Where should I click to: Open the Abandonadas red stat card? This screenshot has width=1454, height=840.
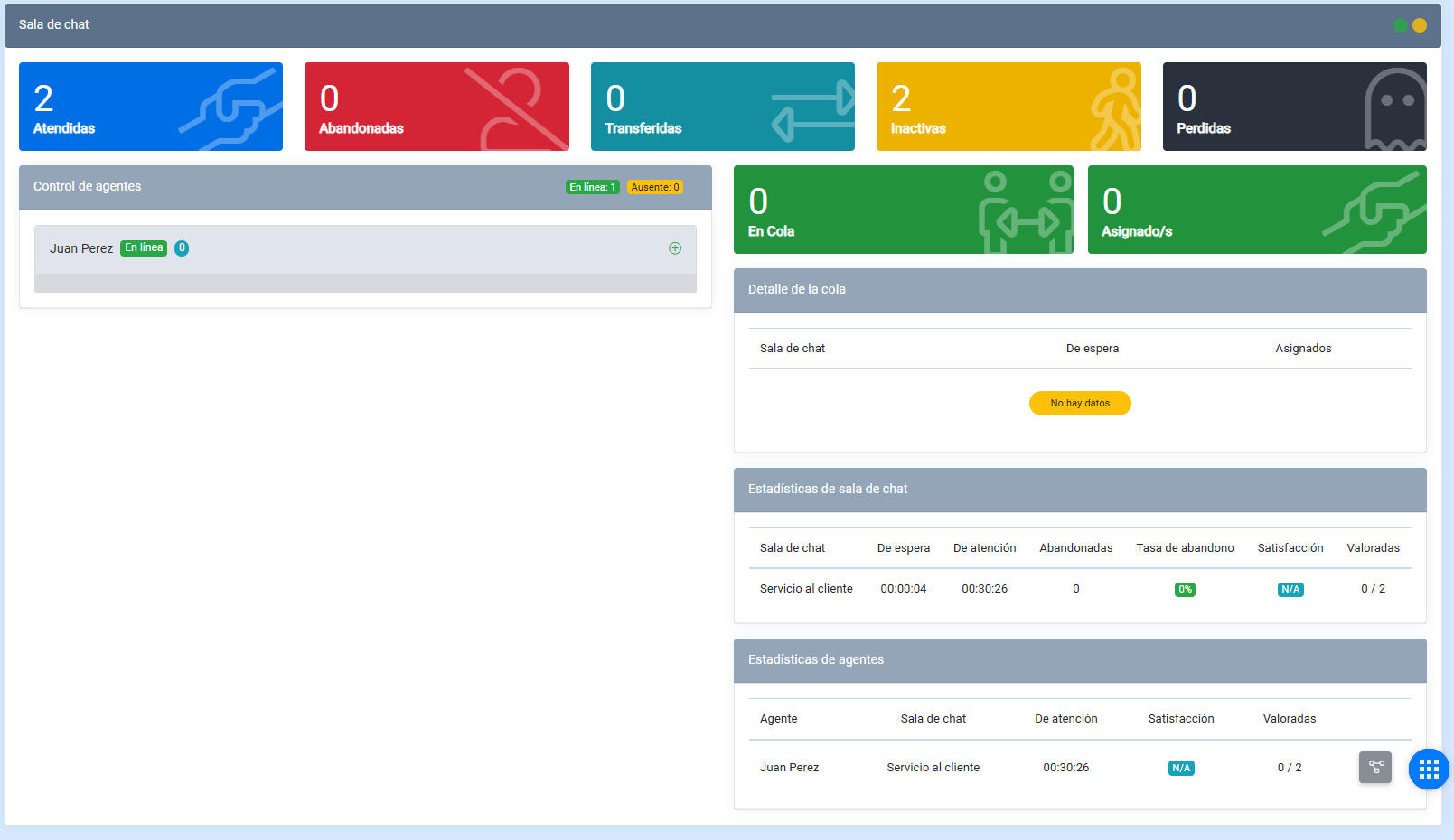pos(436,107)
